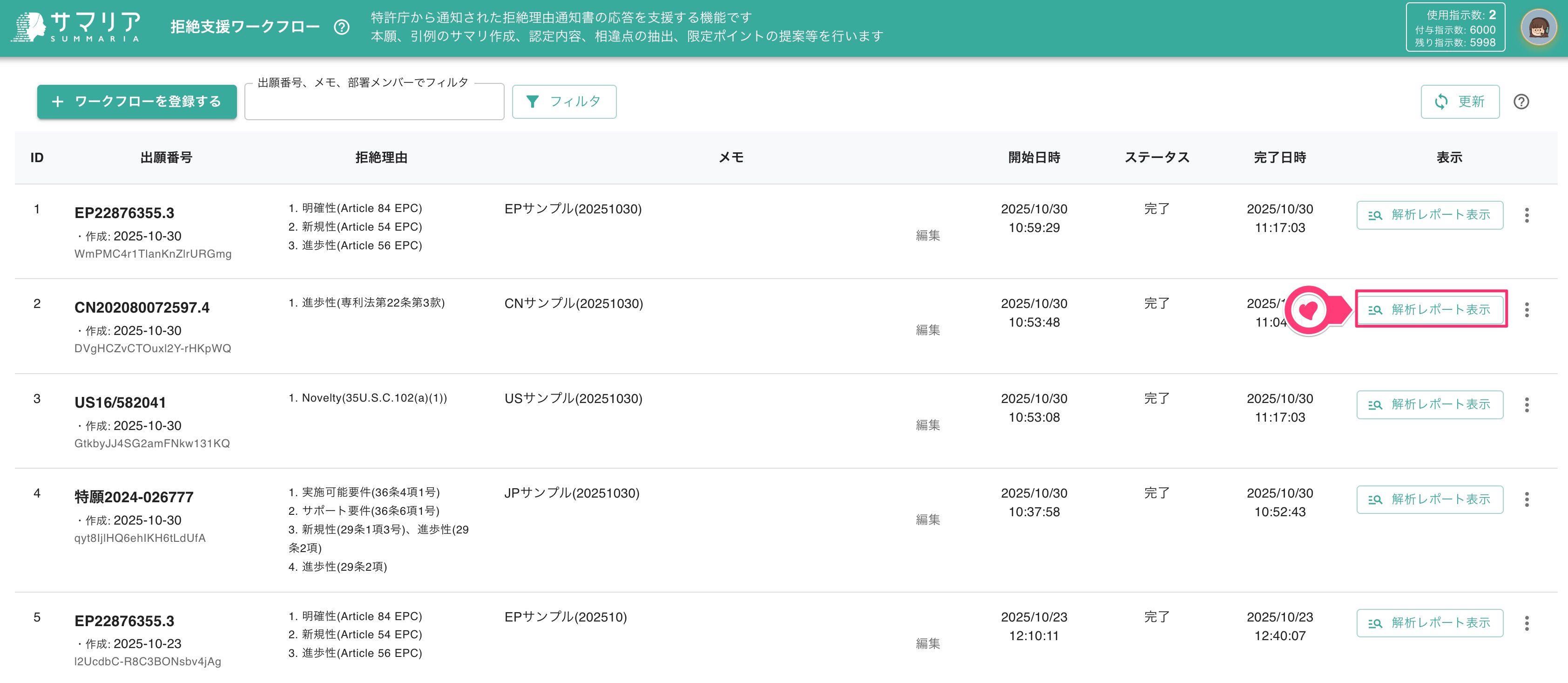Click the フィルタ button
The image size is (1568, 683).
point(564,102)
